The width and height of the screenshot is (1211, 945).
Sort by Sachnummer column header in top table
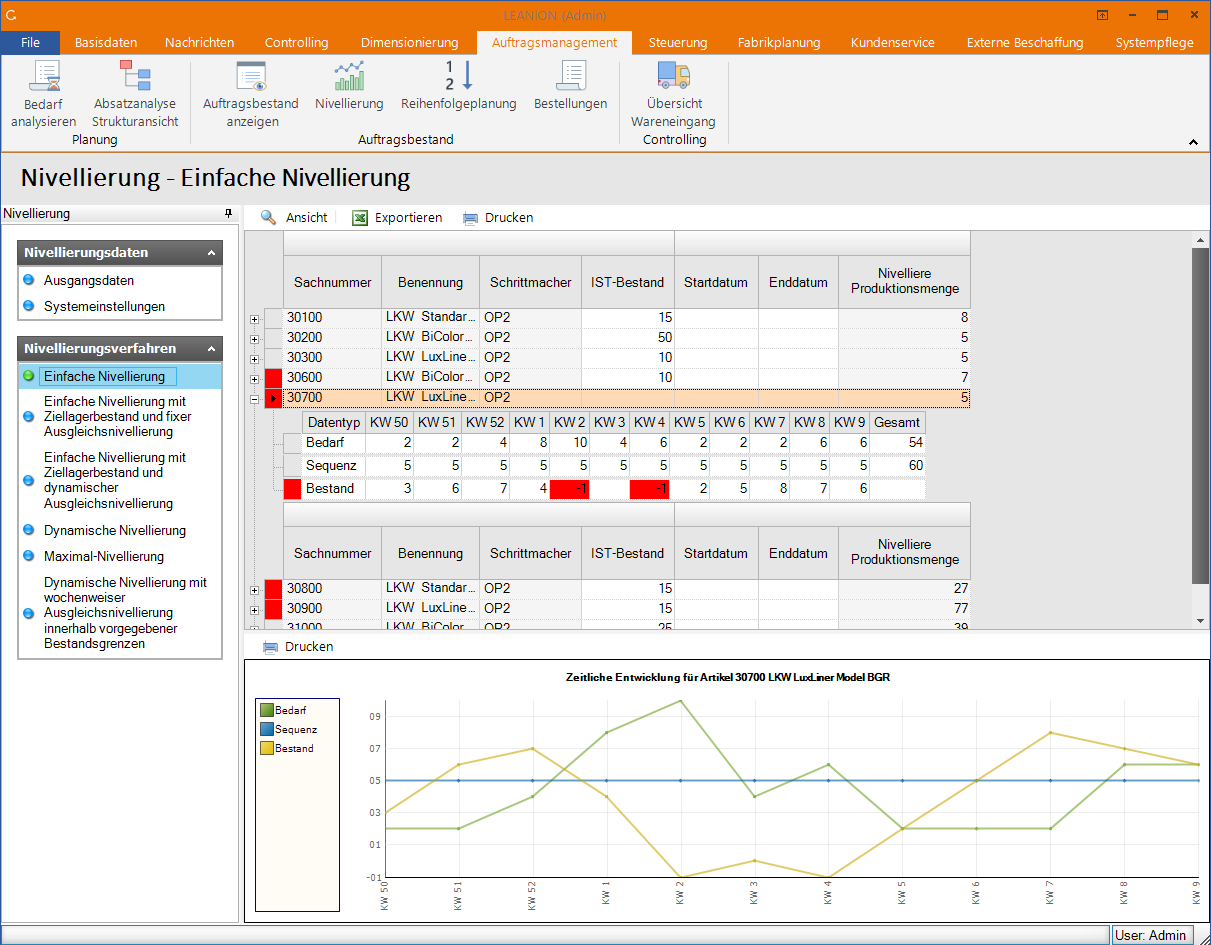pyautogui.click(x=332, y=282)
